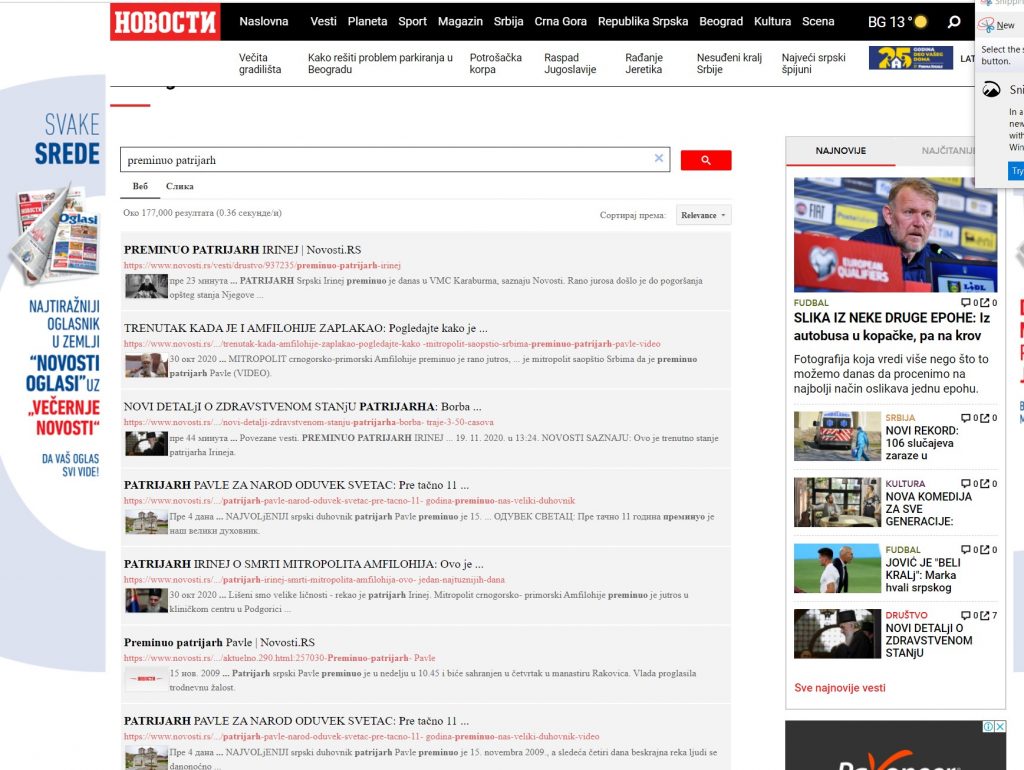Click the weather sun icon
This screenshot has width=1024, height=770.
tap(921, 22)
